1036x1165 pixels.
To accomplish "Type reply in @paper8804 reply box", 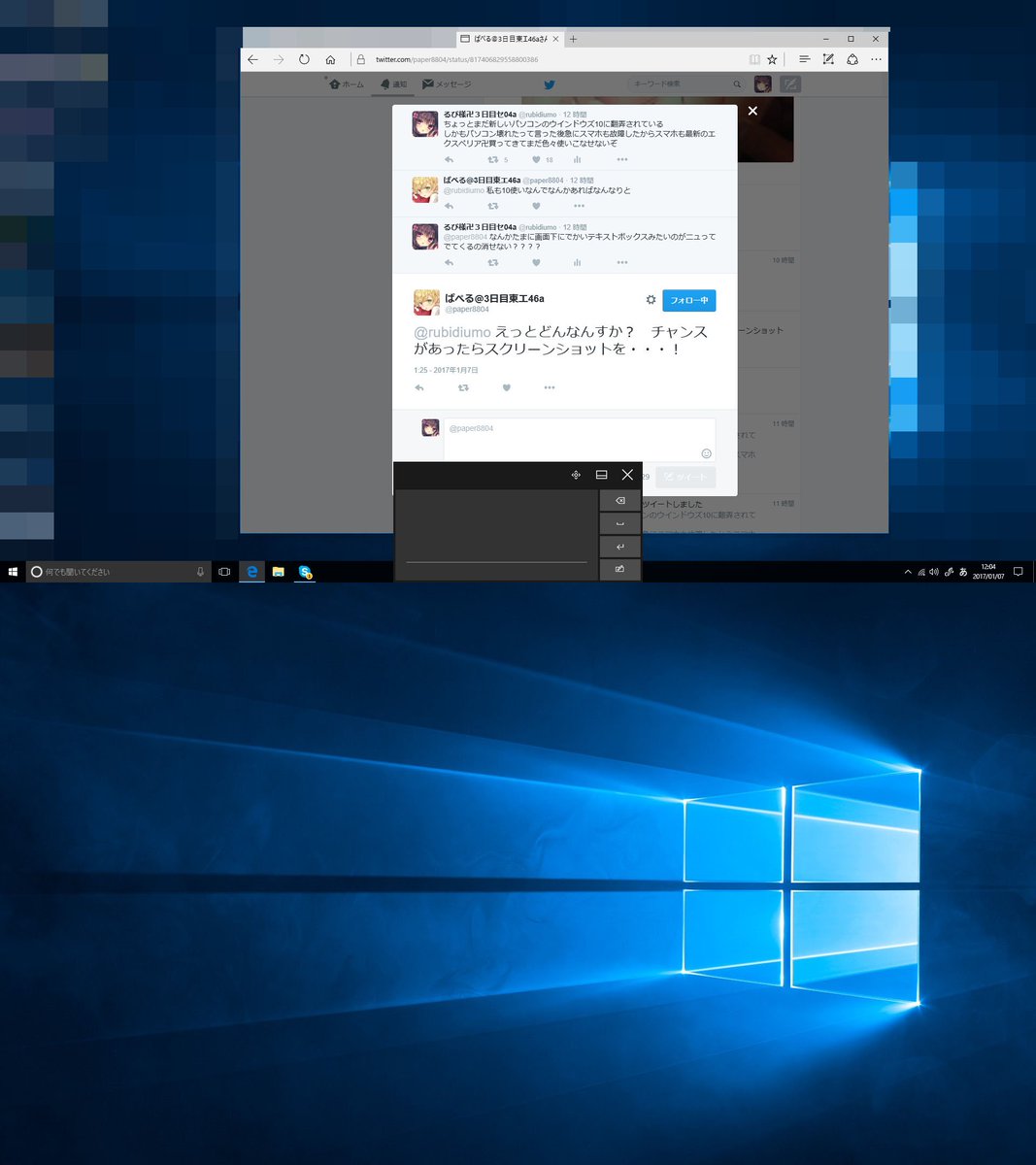I will click(x=580, y=440).
